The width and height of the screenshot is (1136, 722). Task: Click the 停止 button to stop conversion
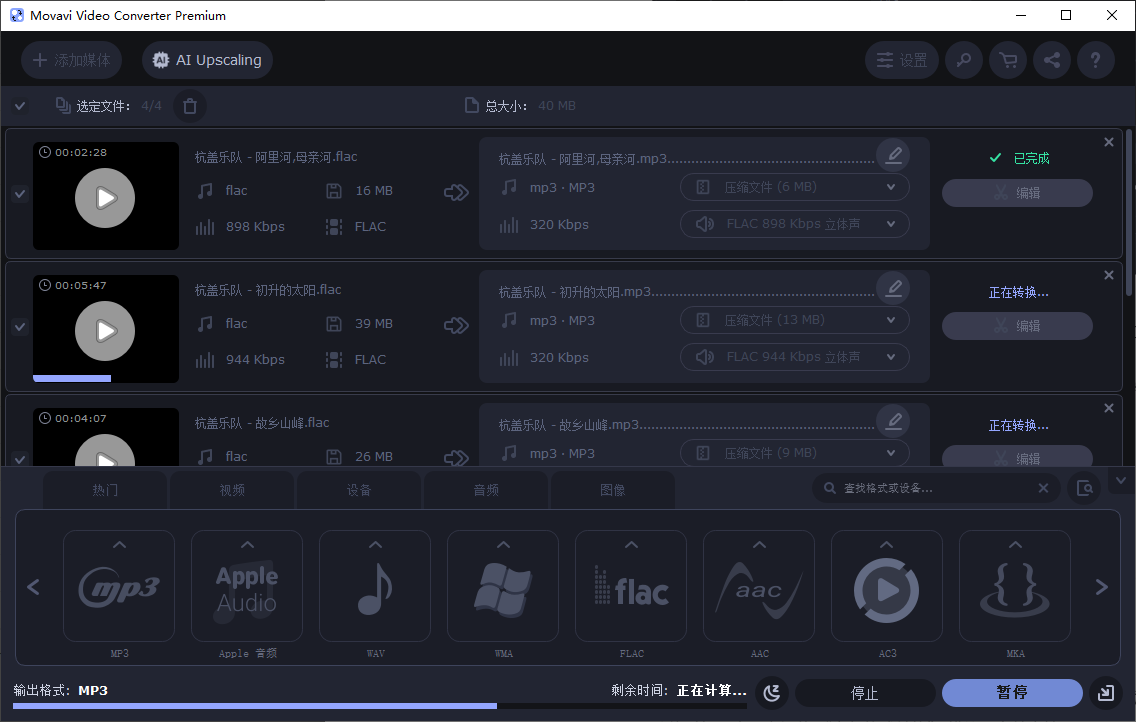tap(866, 692)
